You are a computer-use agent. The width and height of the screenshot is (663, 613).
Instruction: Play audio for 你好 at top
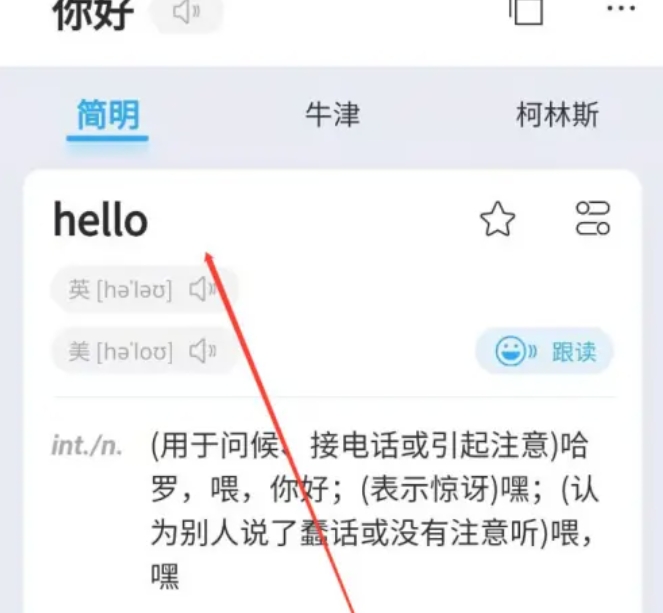point(186,13)
